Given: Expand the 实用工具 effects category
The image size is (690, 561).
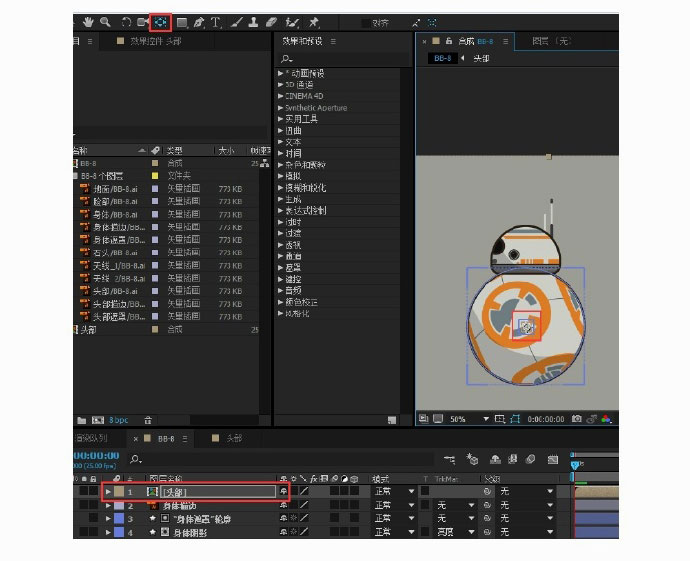Looking at the screenshot, I should tap(280, 119).
